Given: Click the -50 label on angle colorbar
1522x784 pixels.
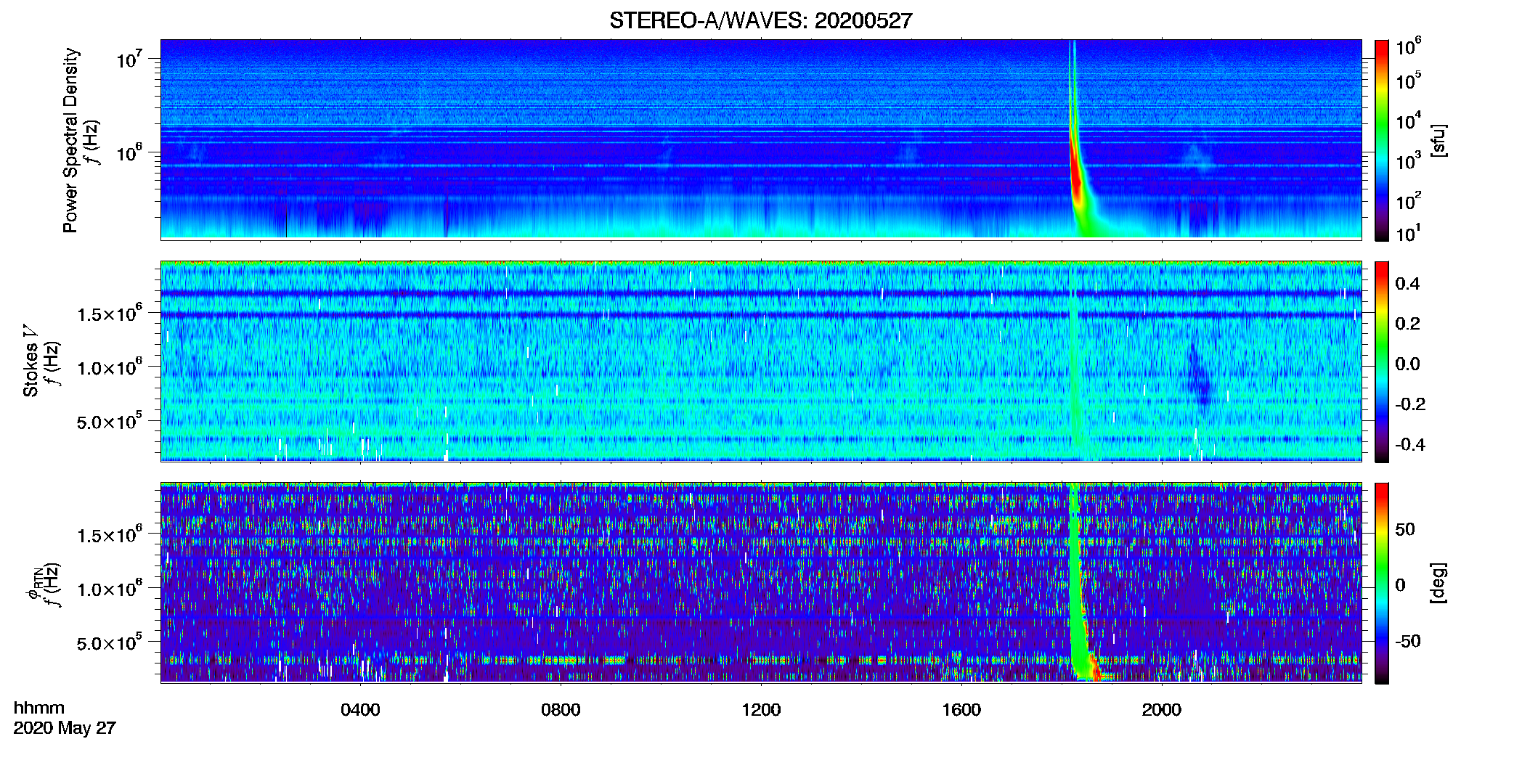Looking at the screenshot, I should (x=1407, y=641).
